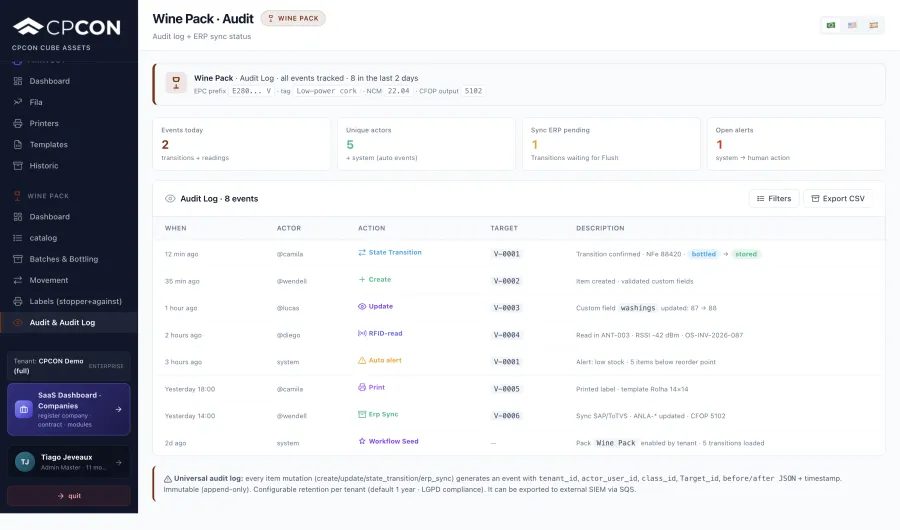Click the Auto alert warning icon
900x530 pixels.
(x=362, y=361)
